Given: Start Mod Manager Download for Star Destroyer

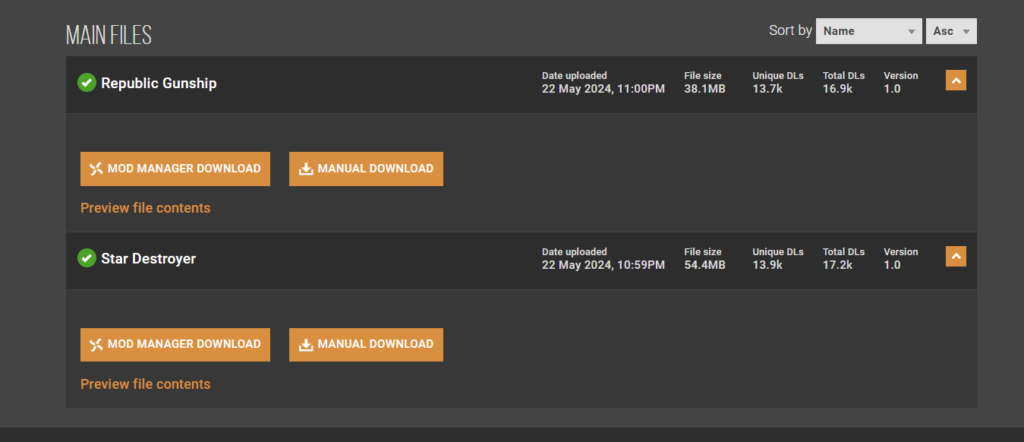Looking at the screenshot, I should click(x=175, y=344).
